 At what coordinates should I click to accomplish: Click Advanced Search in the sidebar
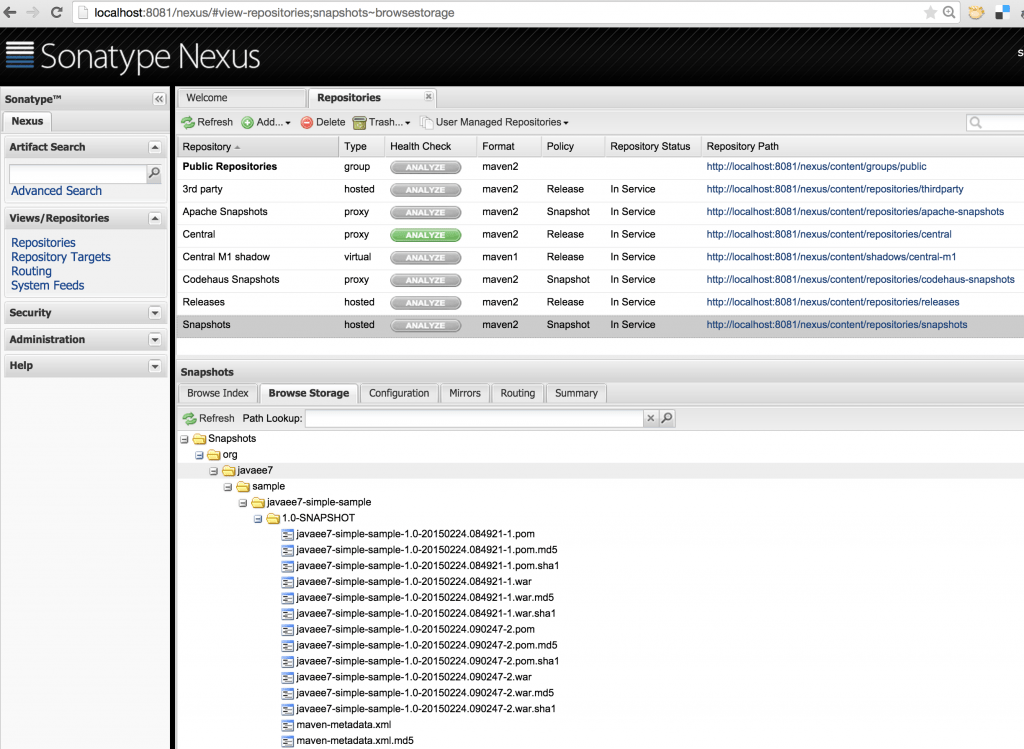tap(55, 190)
